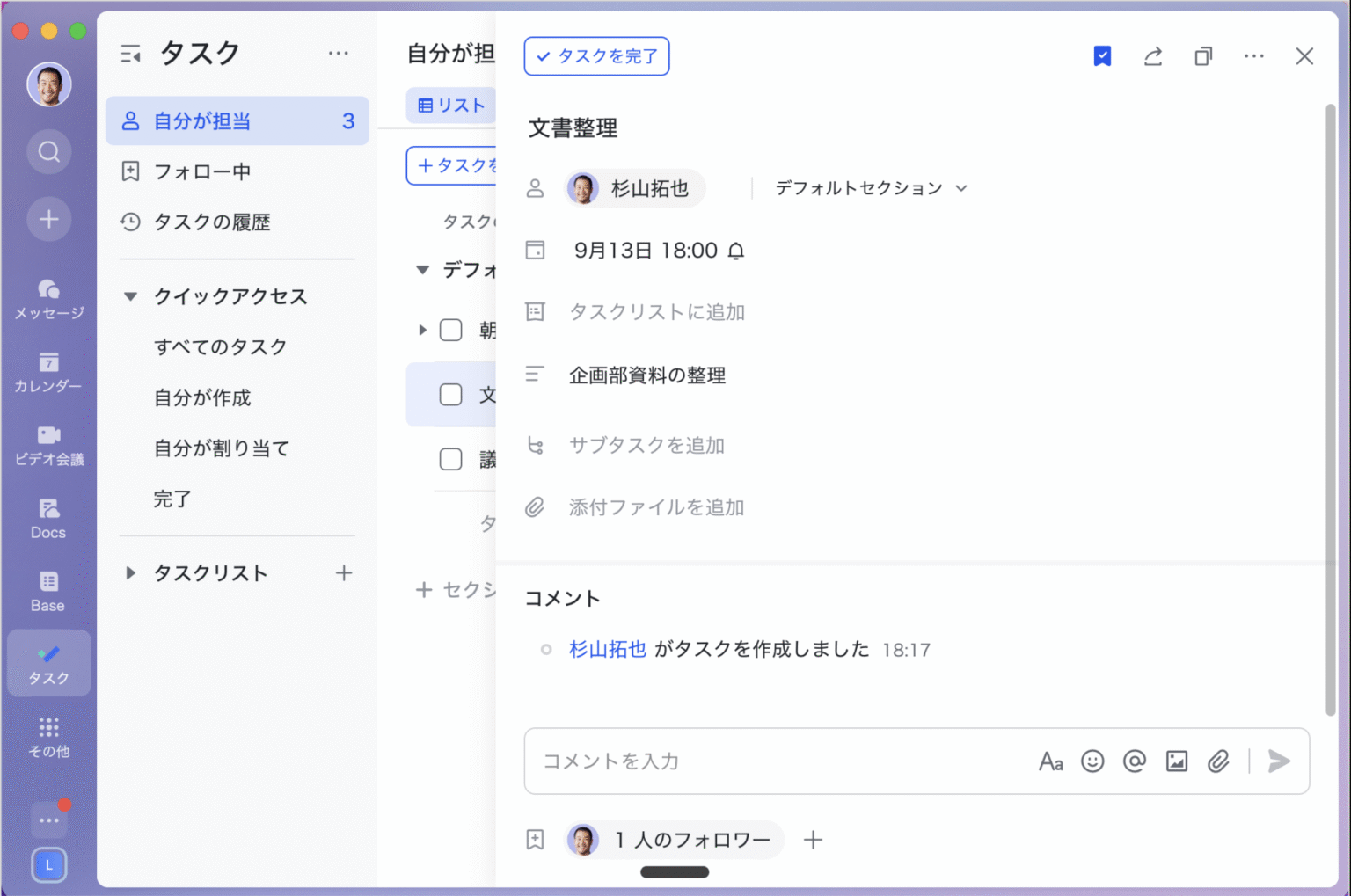1351x896 pixels.
Task: Open the Calendar from the sidebar
Action: coord(48,368)
